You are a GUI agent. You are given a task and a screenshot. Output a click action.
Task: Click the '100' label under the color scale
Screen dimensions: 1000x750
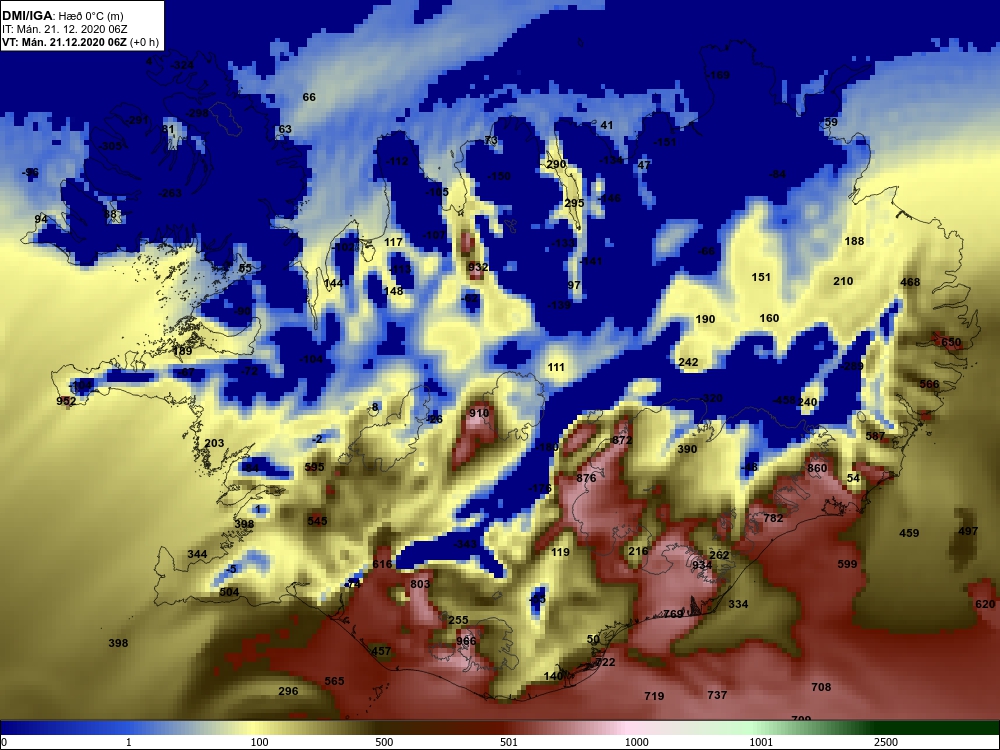click(259, 742)
